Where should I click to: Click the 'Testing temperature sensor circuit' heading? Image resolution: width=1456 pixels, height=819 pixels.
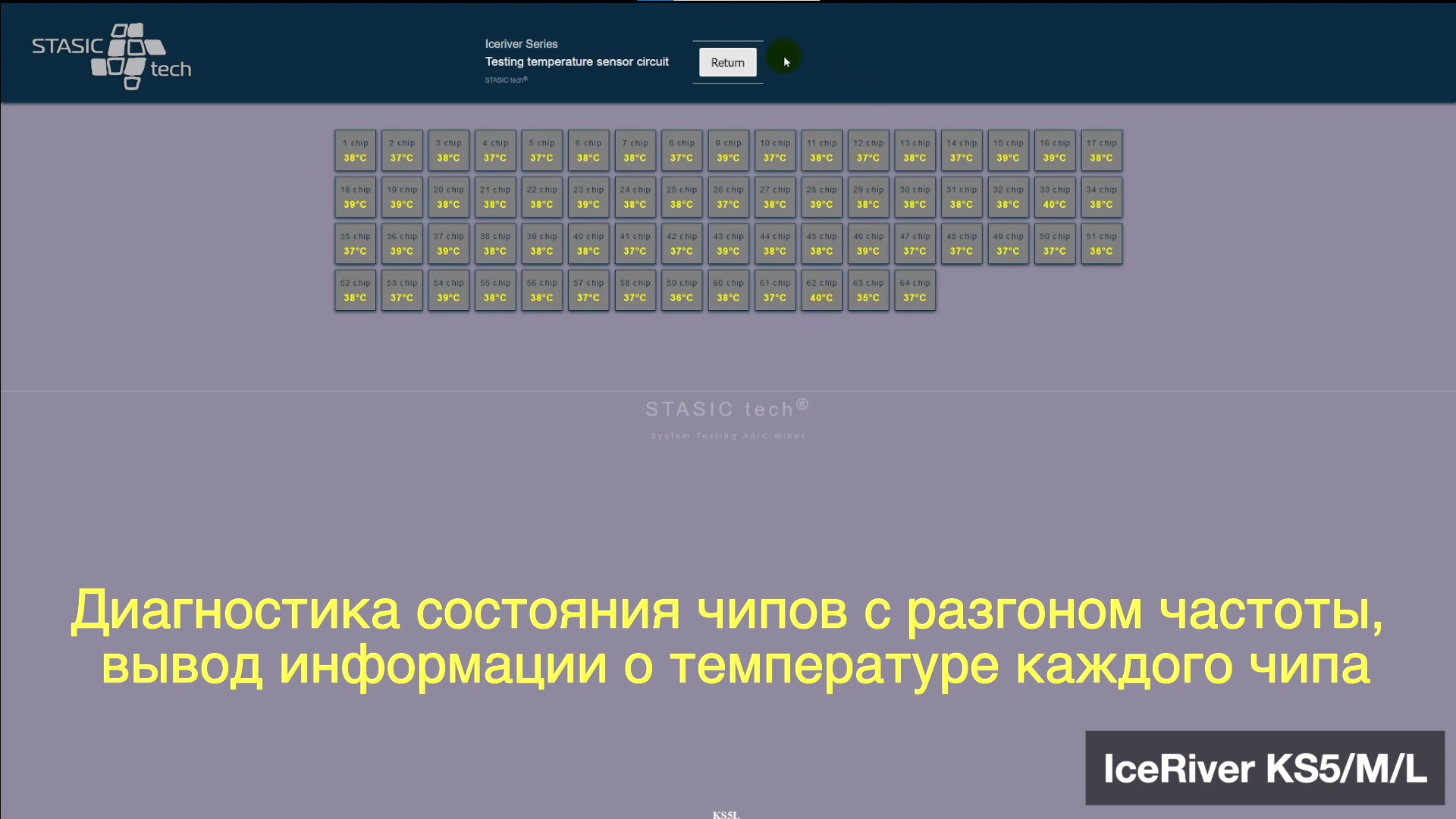point(577,61)
